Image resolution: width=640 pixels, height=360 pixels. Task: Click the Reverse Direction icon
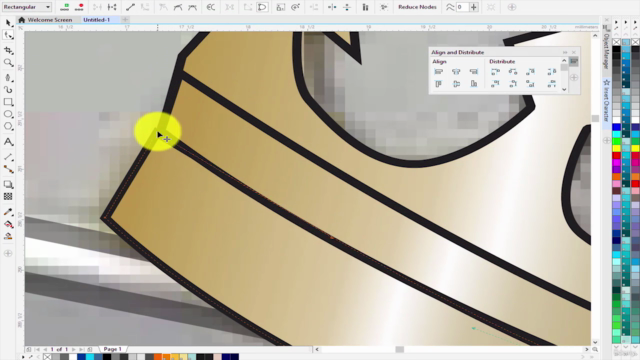211,7
